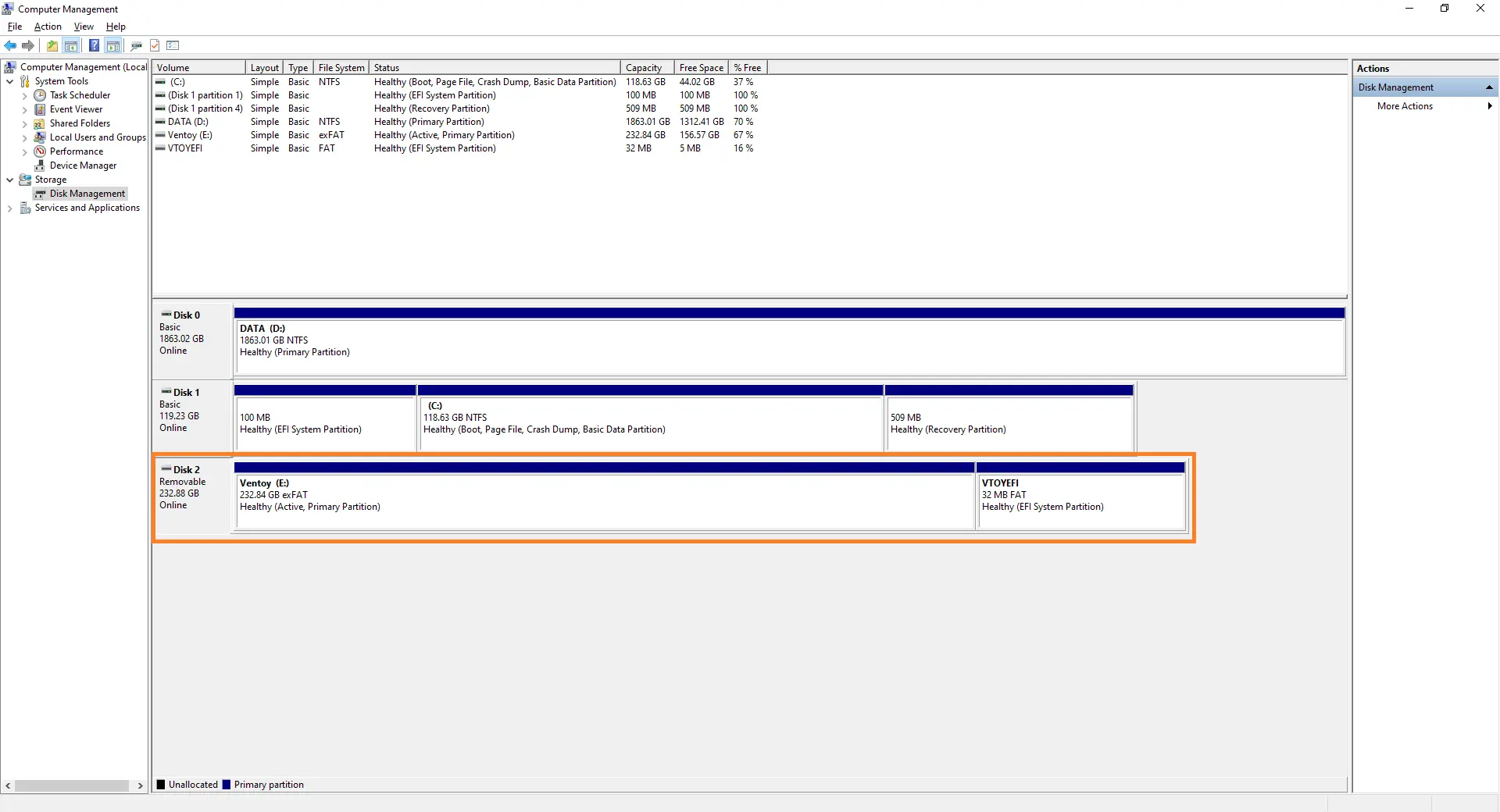Screen dimensions: 1500x812
Task: Click the Properties checkmark page icon
Action: click(x=155, y=45)
